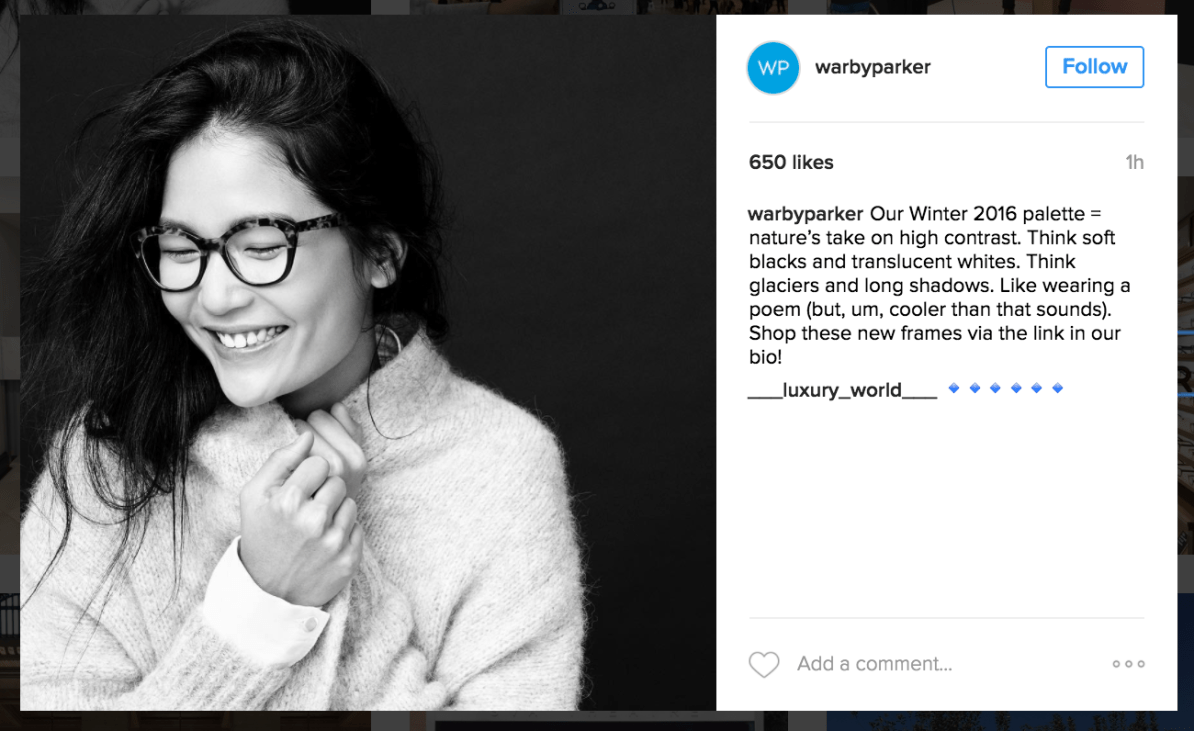The image size is (1194, 731).
Task: Follow the warbyparker account
Action: [x=1094, y=67]
